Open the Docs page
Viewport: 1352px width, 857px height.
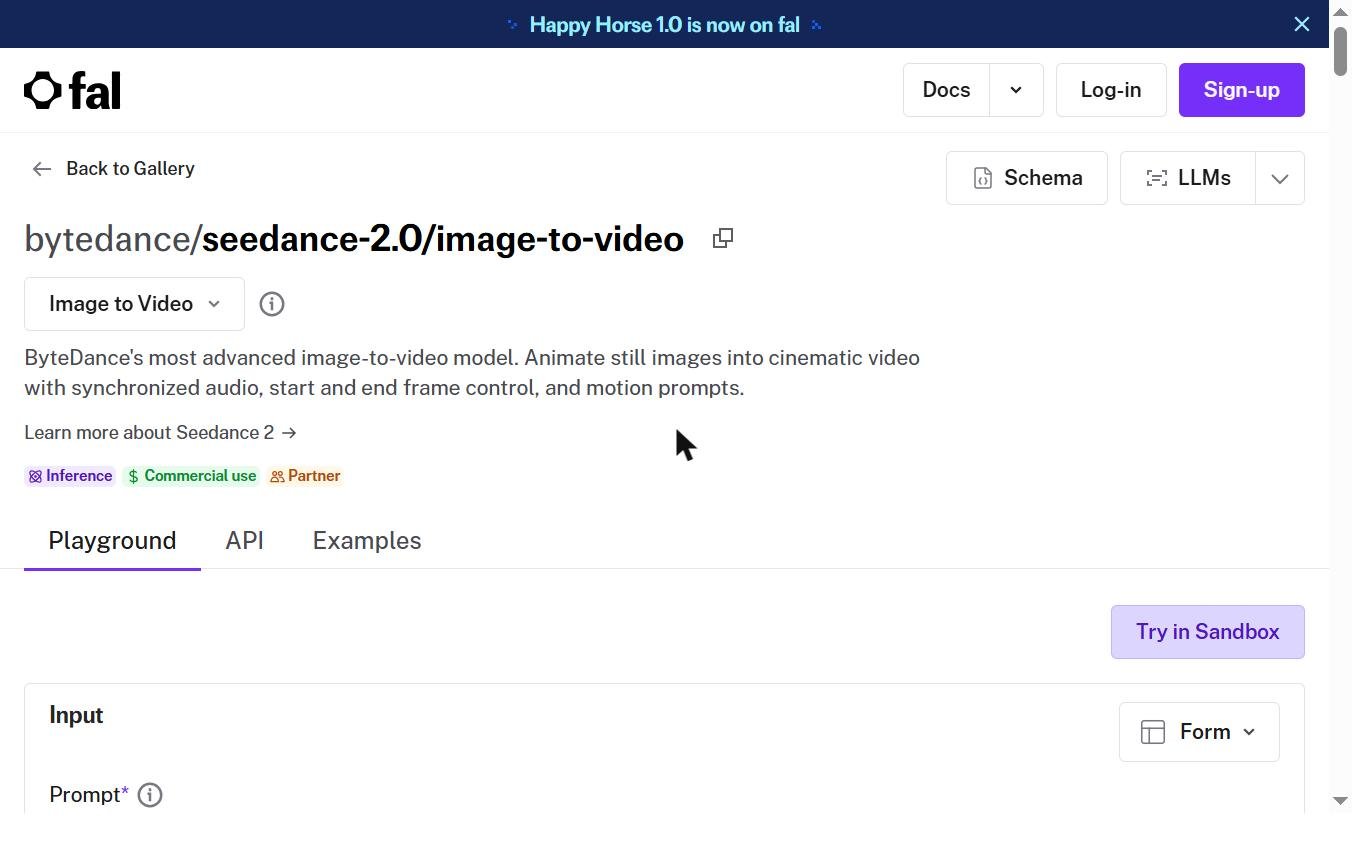[x=946, y=90]
